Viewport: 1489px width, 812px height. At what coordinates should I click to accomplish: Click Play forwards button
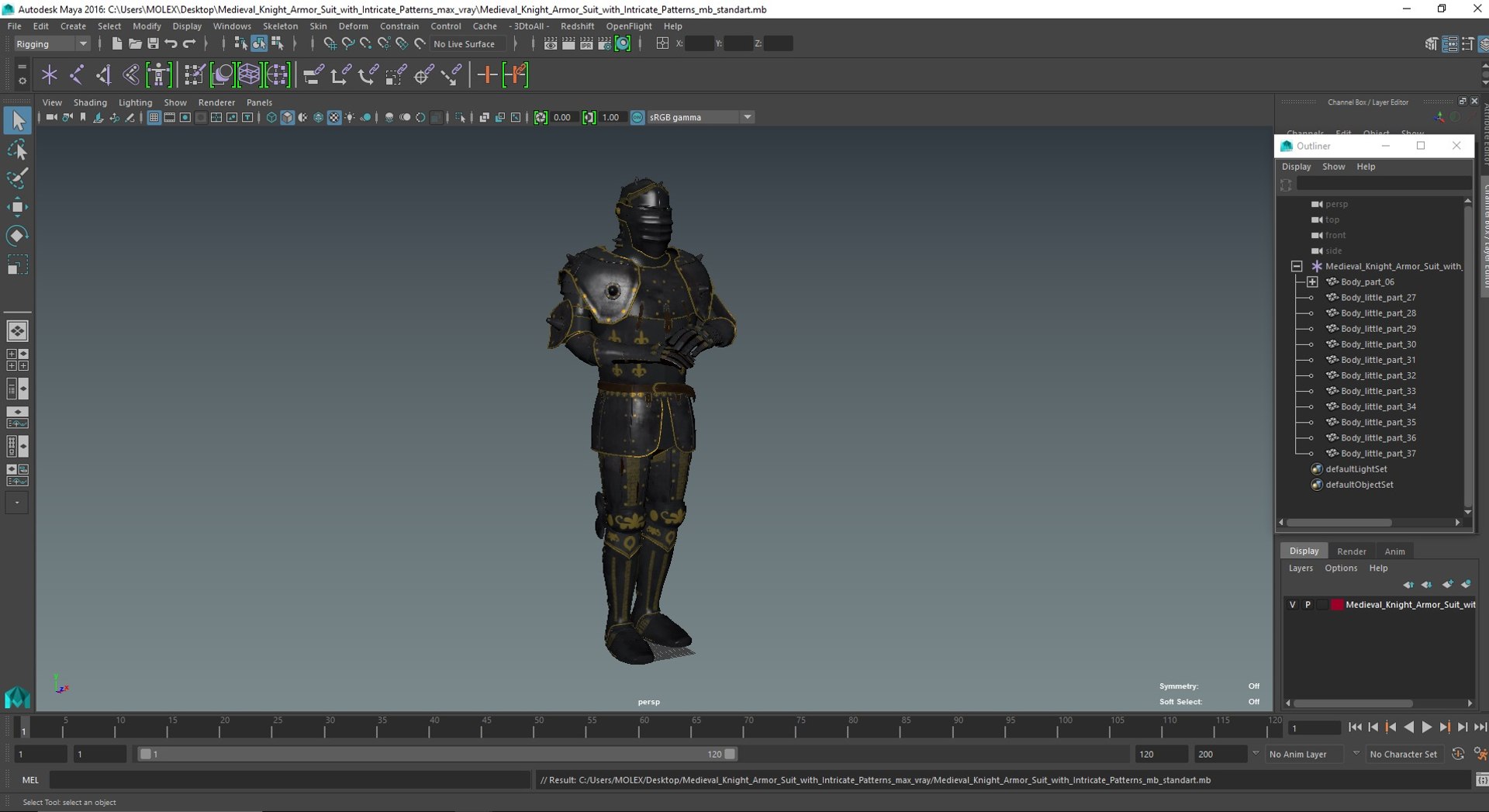[1426, 727]
